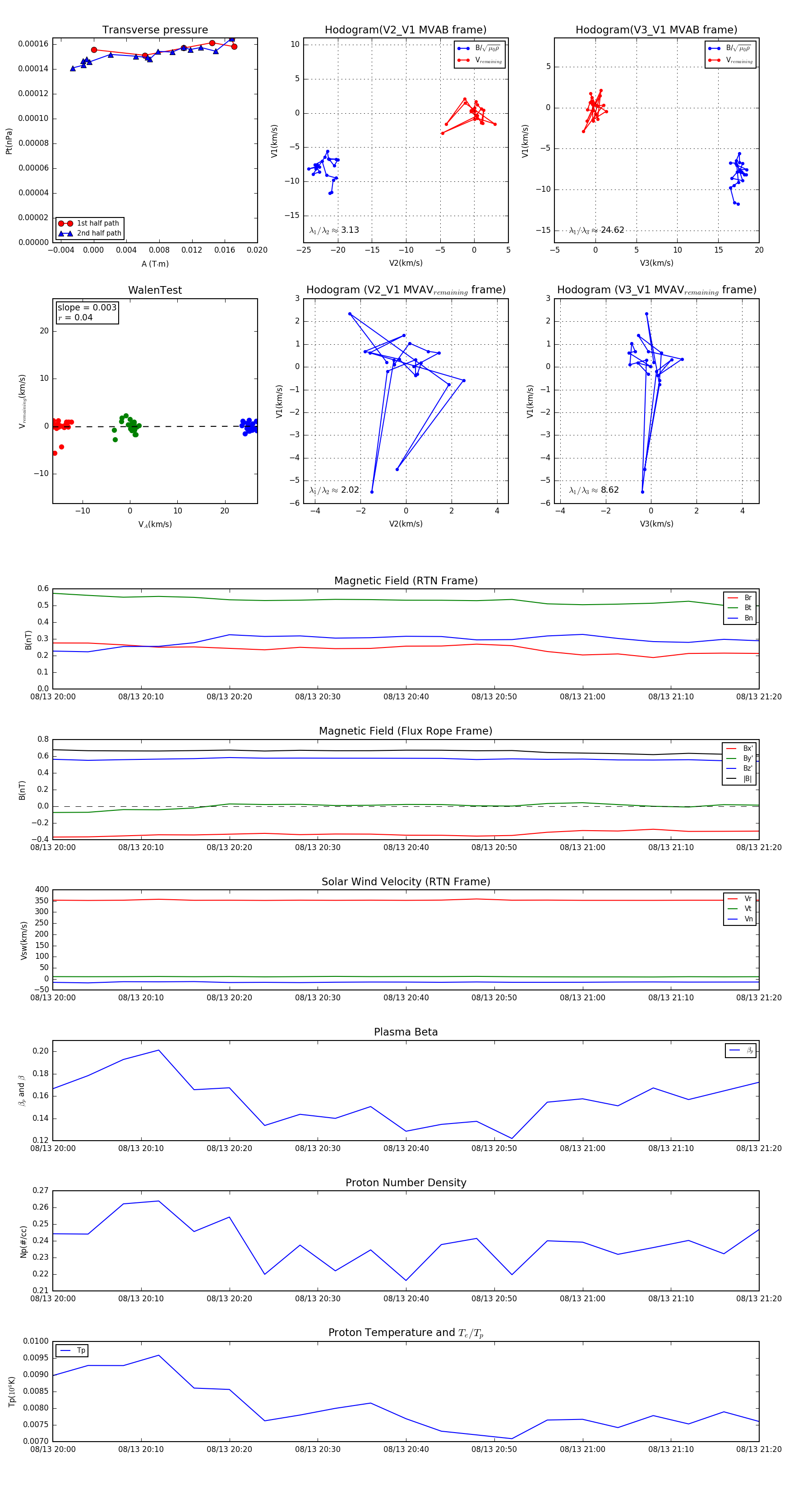Click the 'Hodogram(V3_V1 MVAB frame)' title

point(656,30)
